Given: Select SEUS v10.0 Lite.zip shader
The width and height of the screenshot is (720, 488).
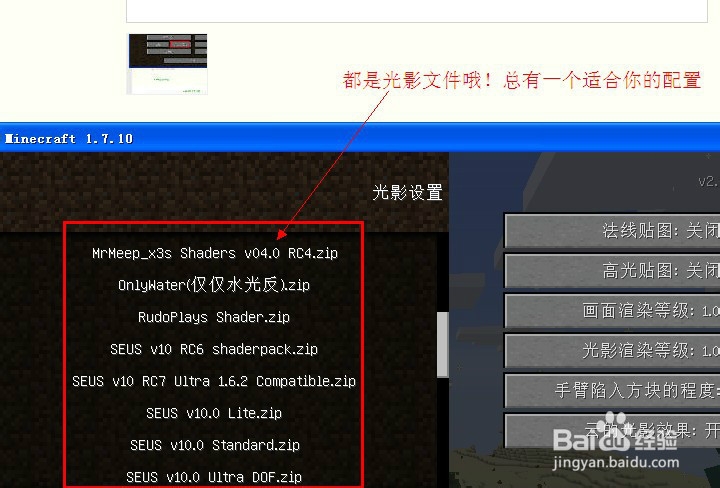Looking at the screenshot, I should click(214, 413).
